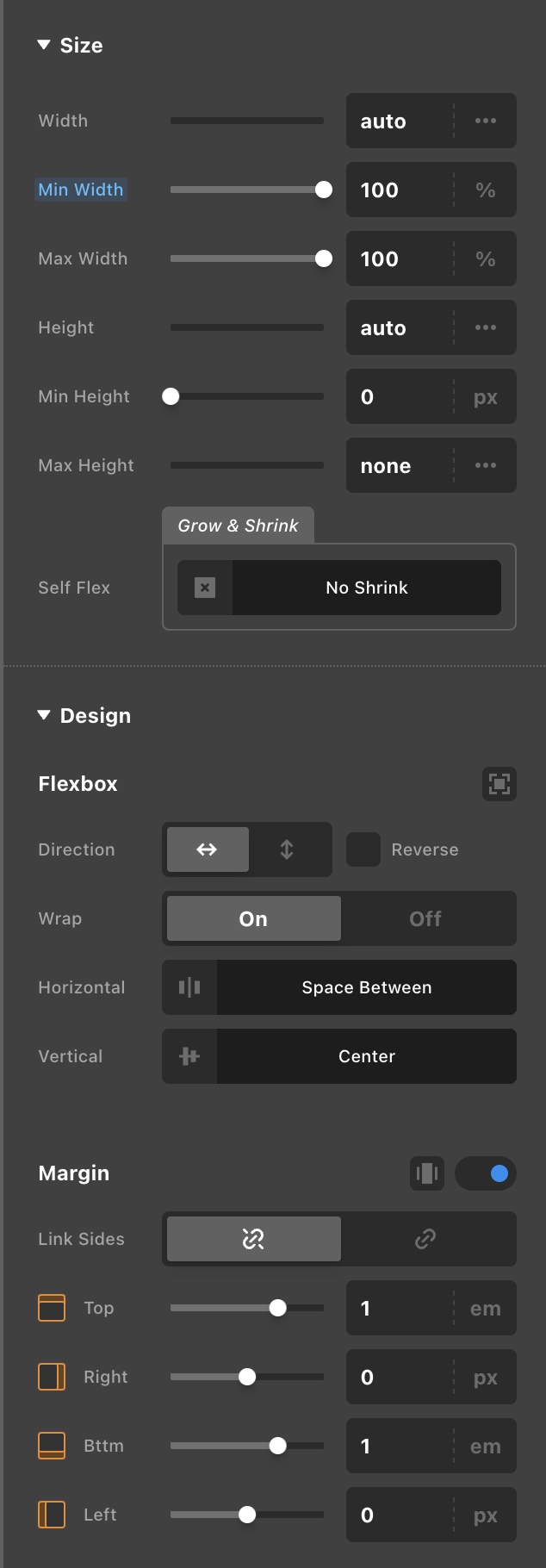Click the margin left side icon
The height and width of the screenshot is (1568, 546).
(52, 1515)
